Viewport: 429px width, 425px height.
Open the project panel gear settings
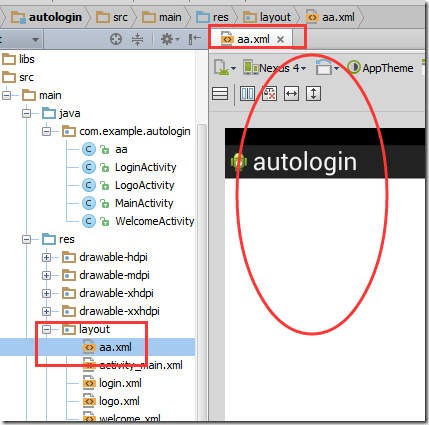pyautogui.click(x=169, y=39)
